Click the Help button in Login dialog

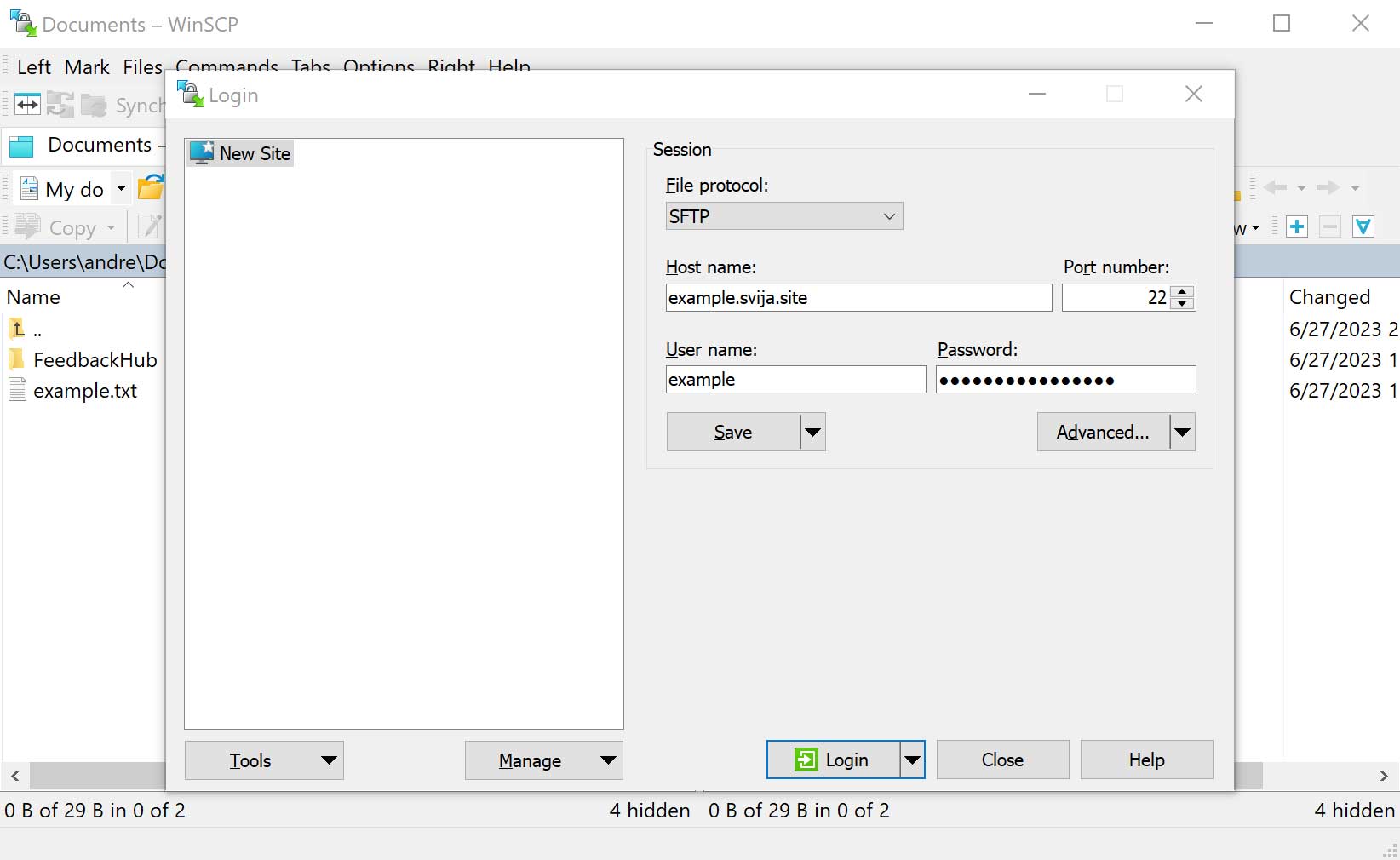click(1146, 760)
